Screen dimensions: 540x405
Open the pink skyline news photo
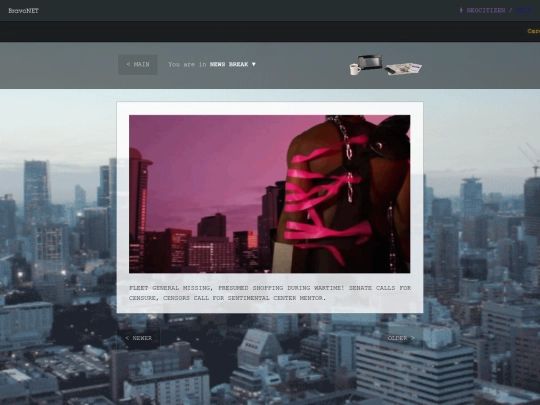(270, 194)
